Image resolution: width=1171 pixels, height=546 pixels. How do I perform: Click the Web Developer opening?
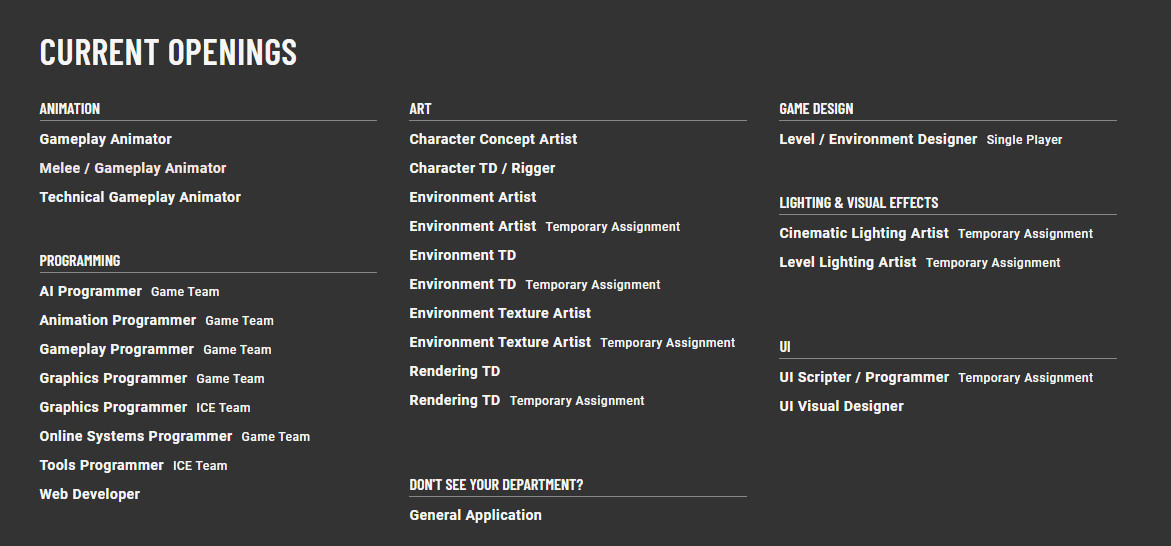click(x=90, y=494)
